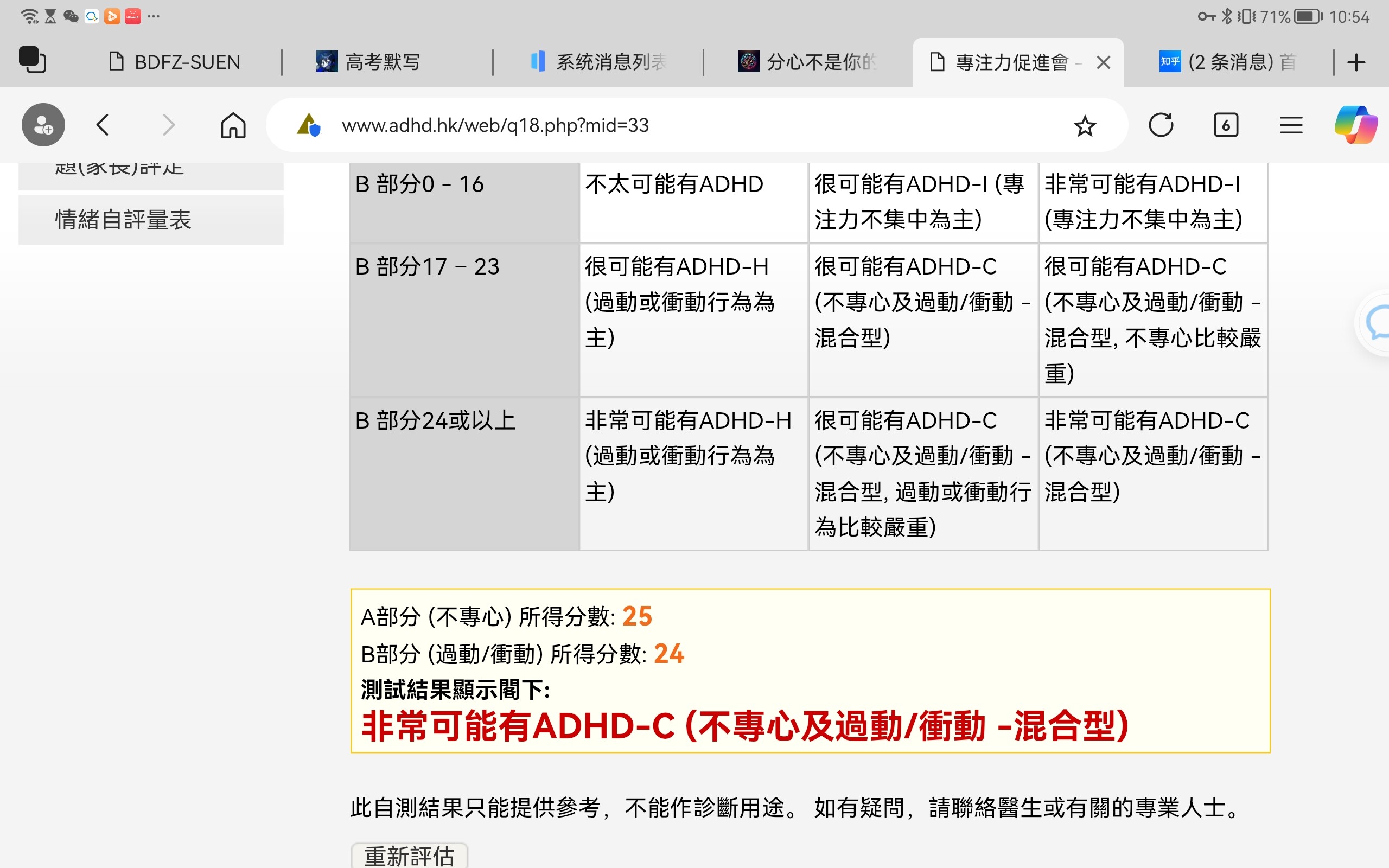This screenshot has width=1389, height=868.
Task: Navigate back to previous page
Action: coord(102,125)
